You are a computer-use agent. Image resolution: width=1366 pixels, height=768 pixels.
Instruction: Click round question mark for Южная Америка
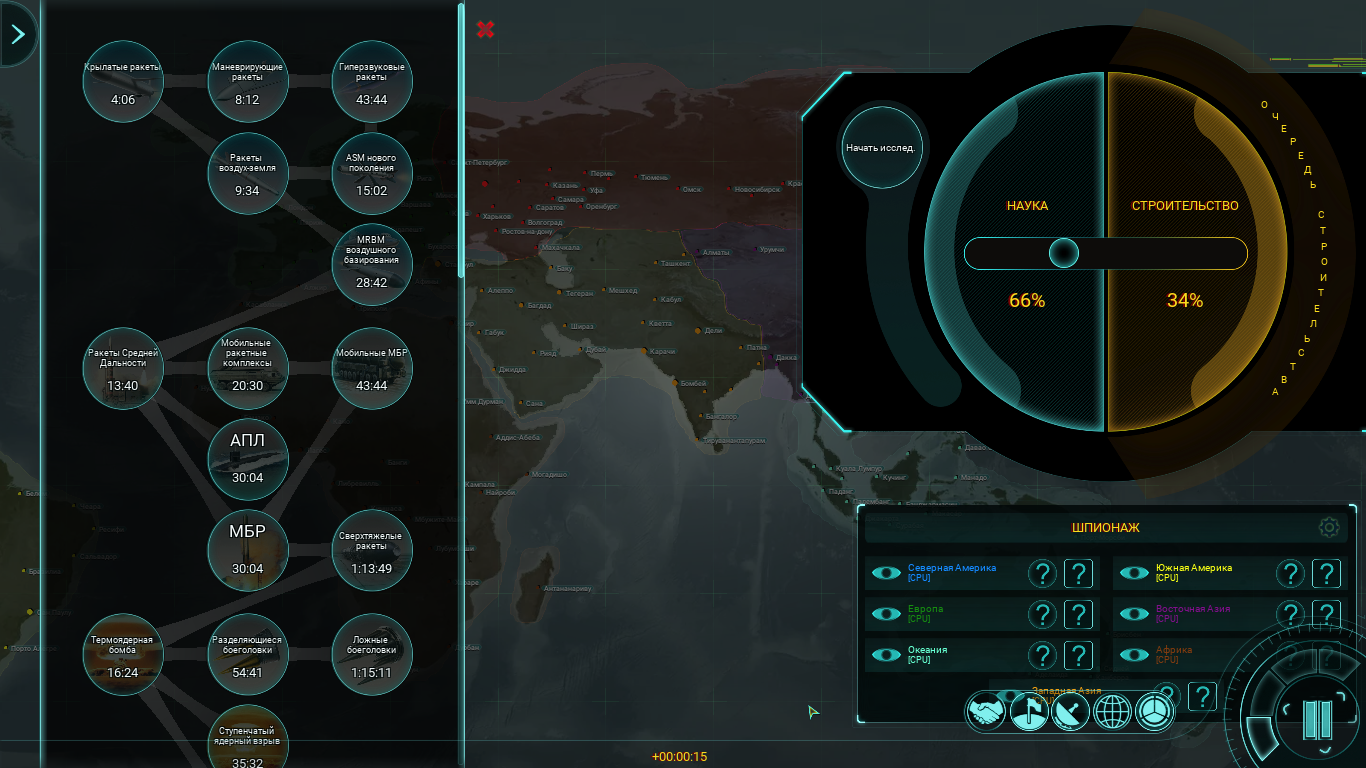[1291, 573]
